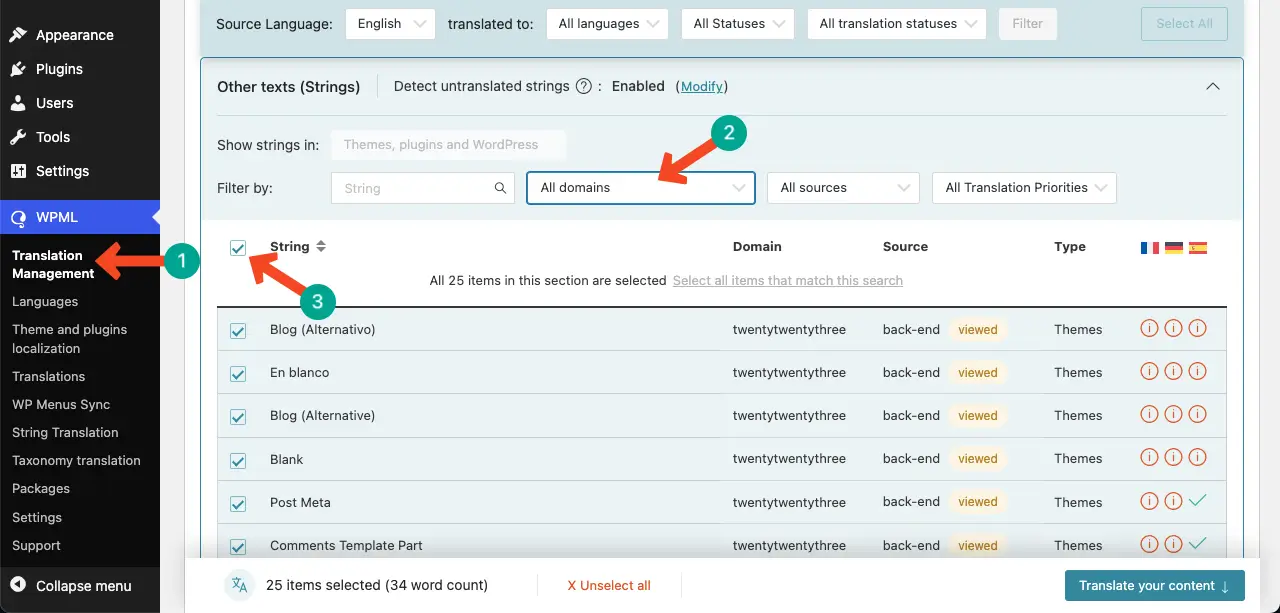Click the Users person icon in sidebar
This screenshot has height=613, width=1280.
(18, 103)
